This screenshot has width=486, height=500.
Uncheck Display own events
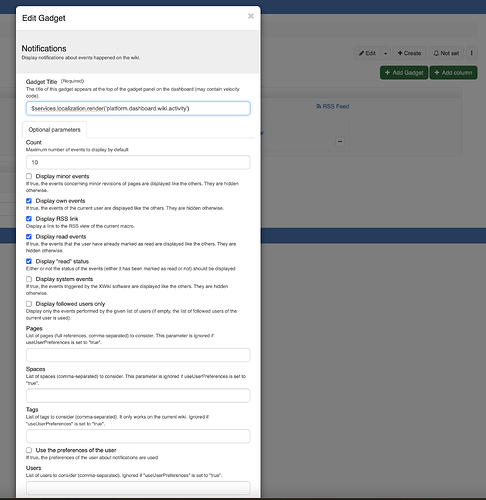pos(29,201)
